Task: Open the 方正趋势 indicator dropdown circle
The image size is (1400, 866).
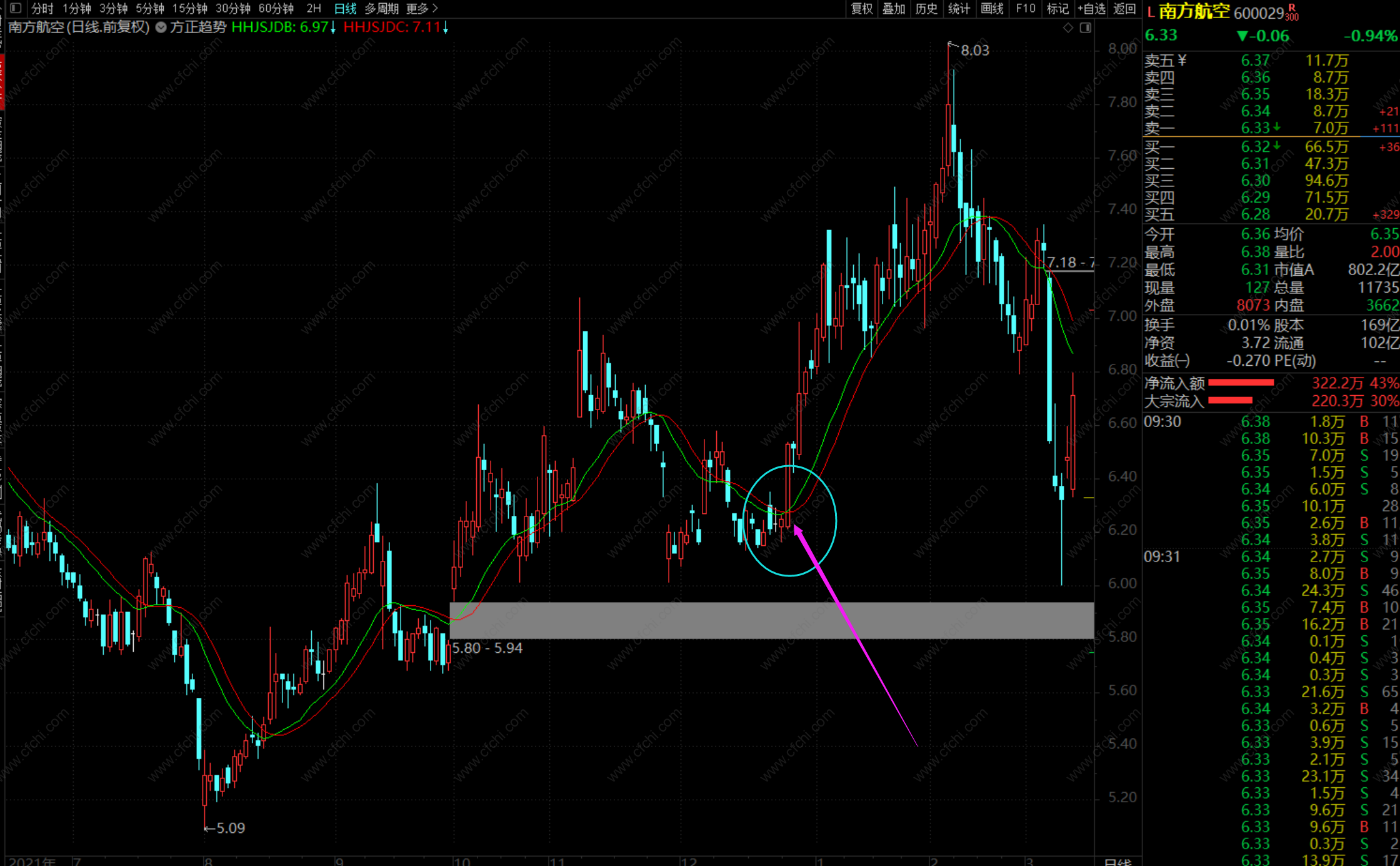Action: tap(161, 28)
